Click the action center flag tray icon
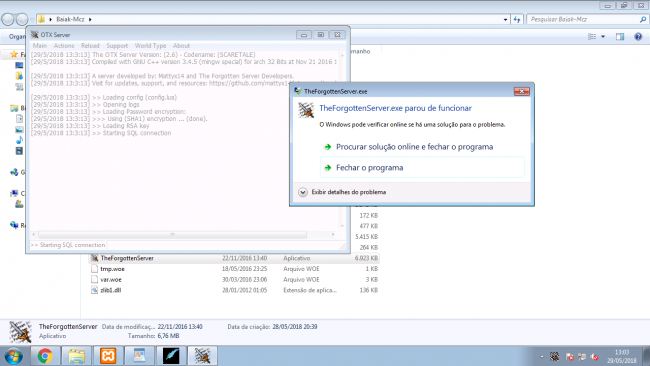This screenshot has width=650, height=366. tap(570, 356)
